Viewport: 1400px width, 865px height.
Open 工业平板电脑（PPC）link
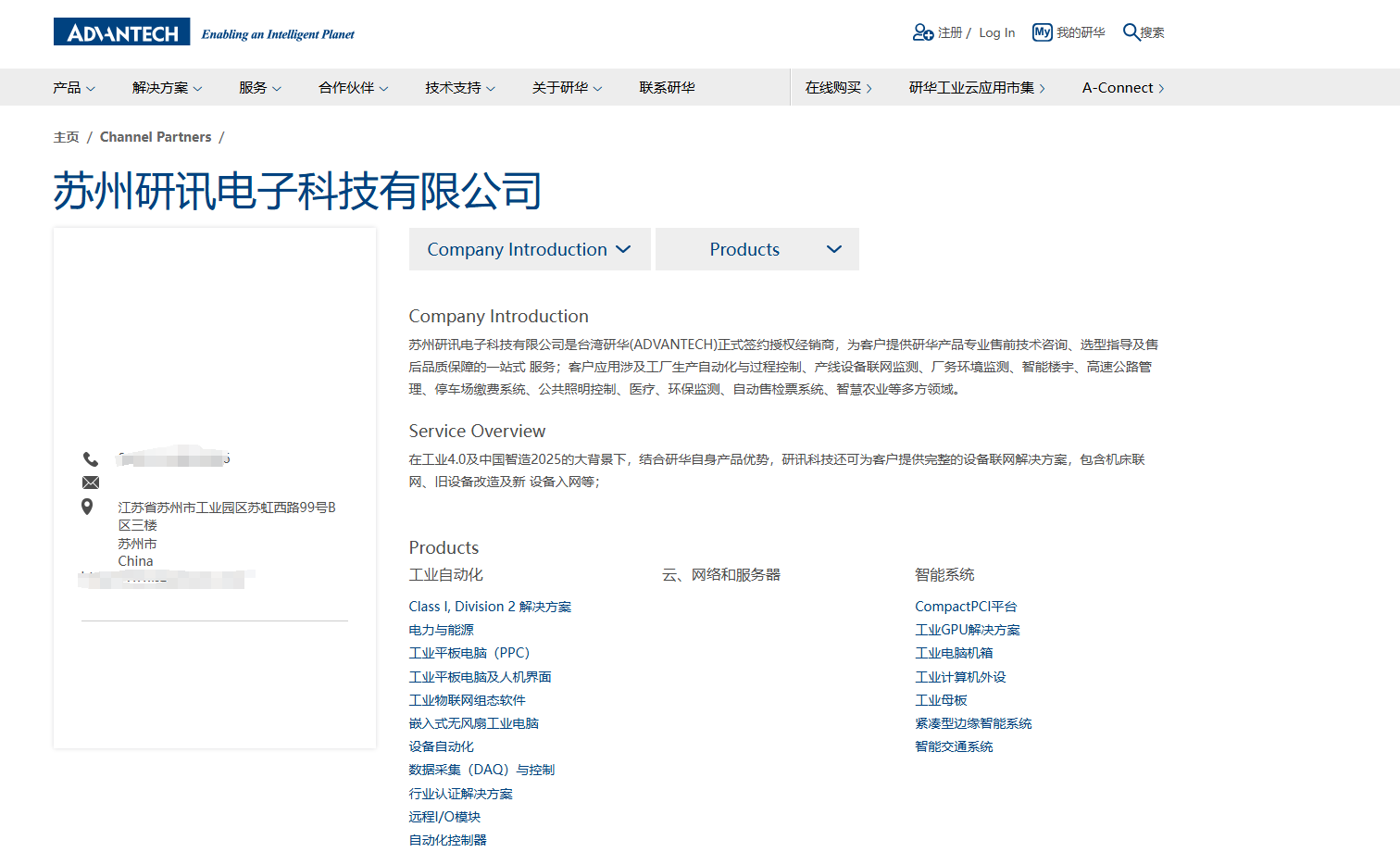coord(469,653)
